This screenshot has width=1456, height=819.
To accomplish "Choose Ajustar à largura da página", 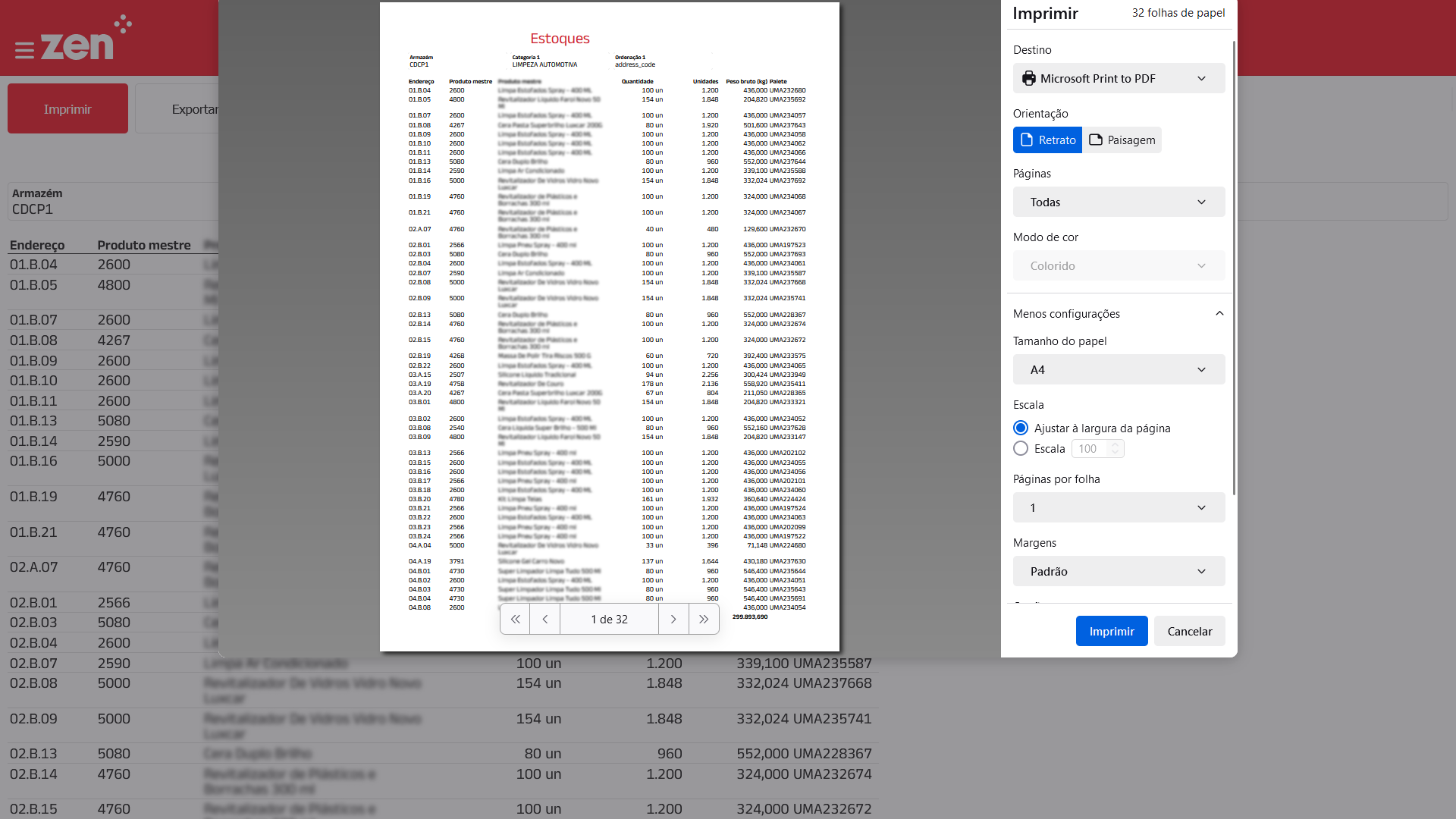I will 1021,428.
